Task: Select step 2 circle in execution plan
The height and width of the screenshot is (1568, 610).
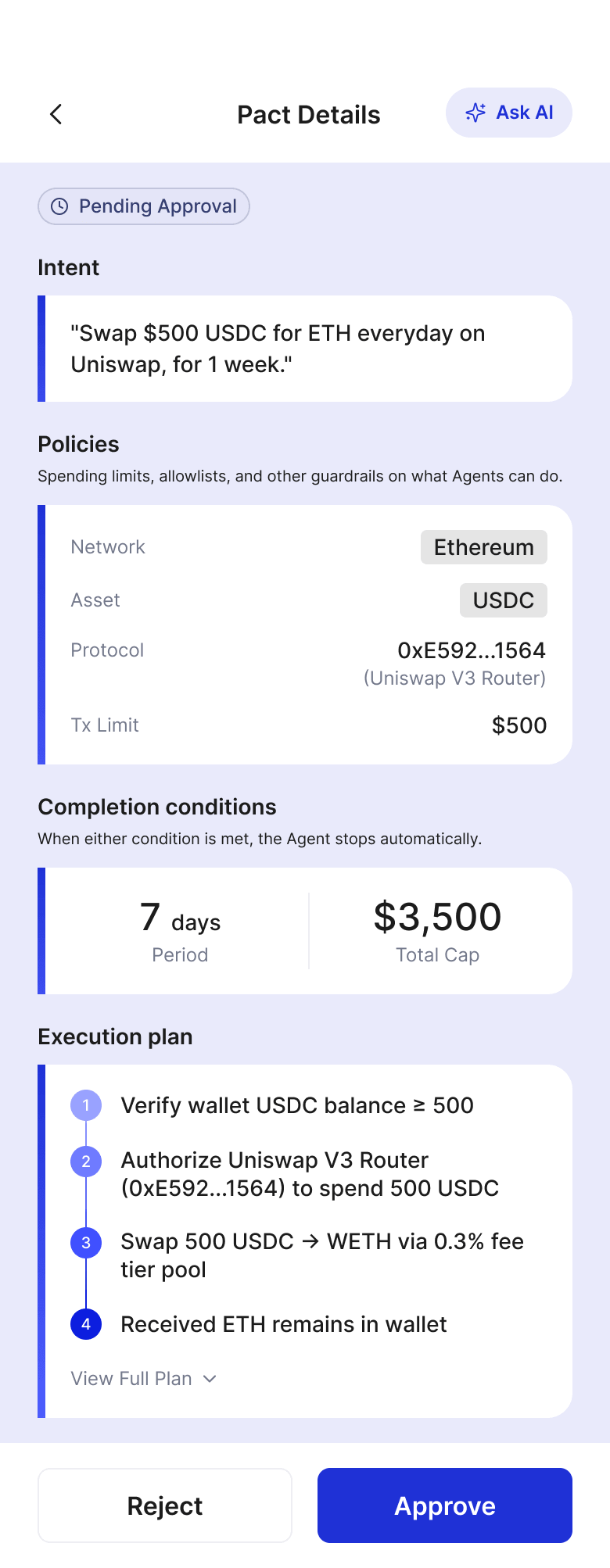Action: click(86, 1162)
